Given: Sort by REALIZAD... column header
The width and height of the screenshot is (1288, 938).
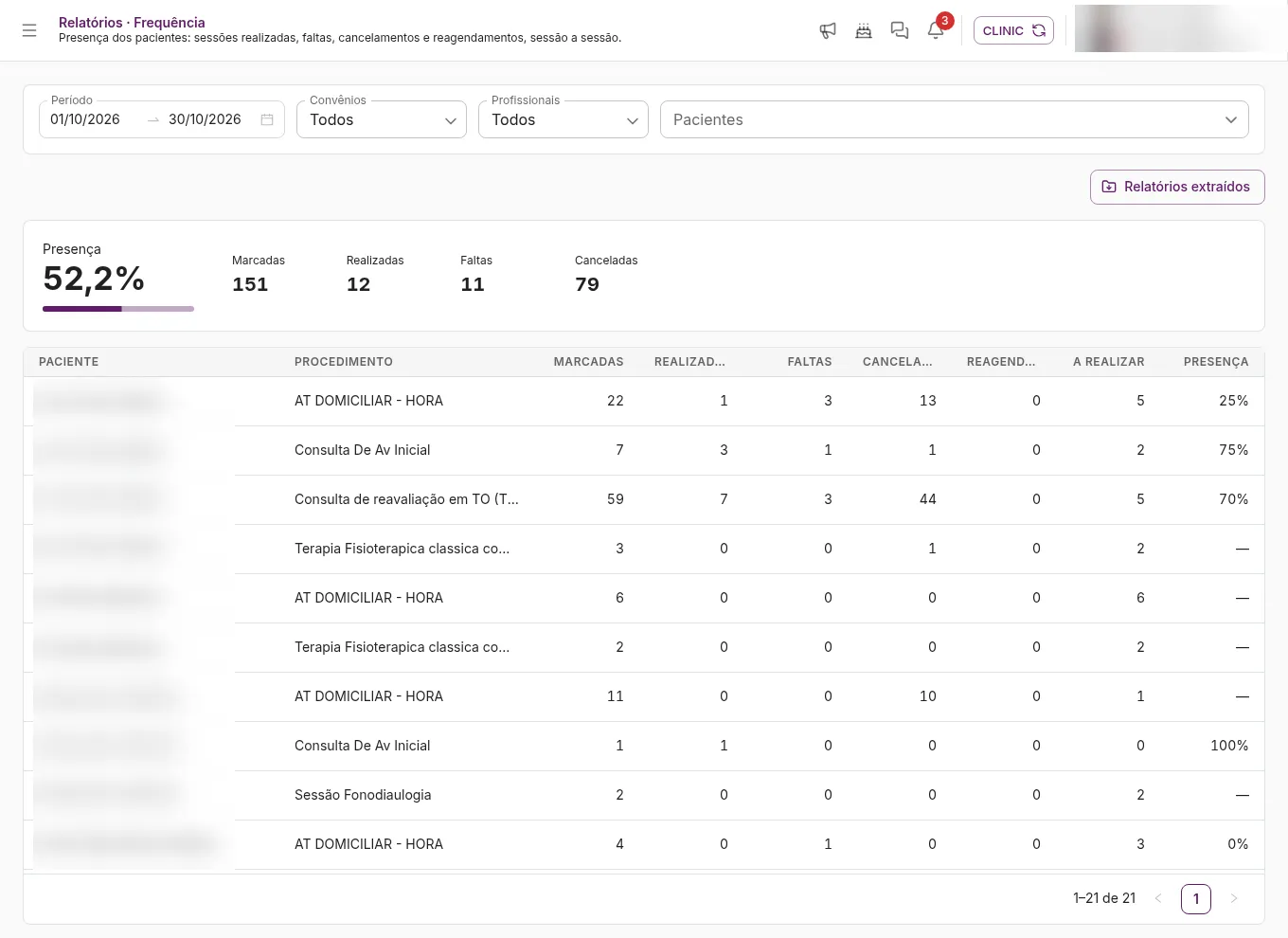Looking at the screenshot, I should (x=689, y=362).
